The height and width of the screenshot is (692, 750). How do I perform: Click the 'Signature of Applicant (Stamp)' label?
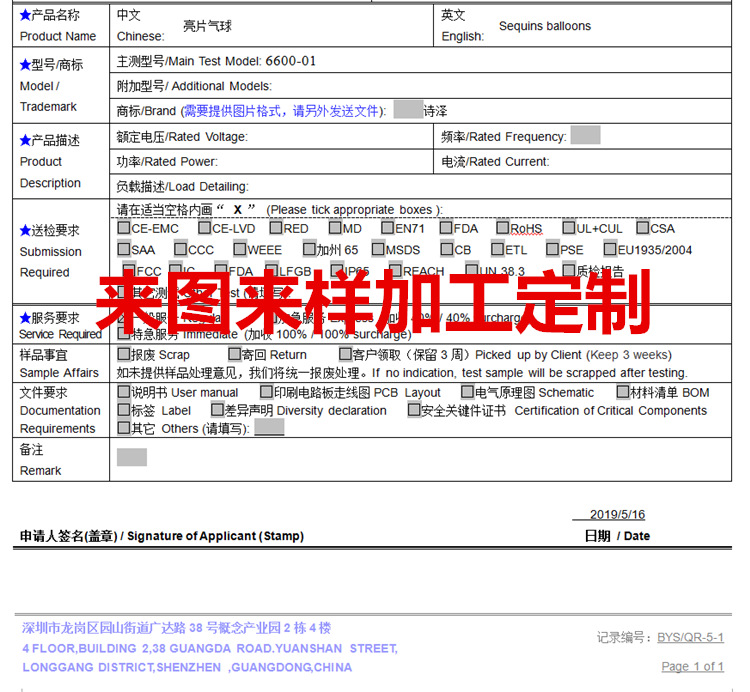[x=215, y=536]
